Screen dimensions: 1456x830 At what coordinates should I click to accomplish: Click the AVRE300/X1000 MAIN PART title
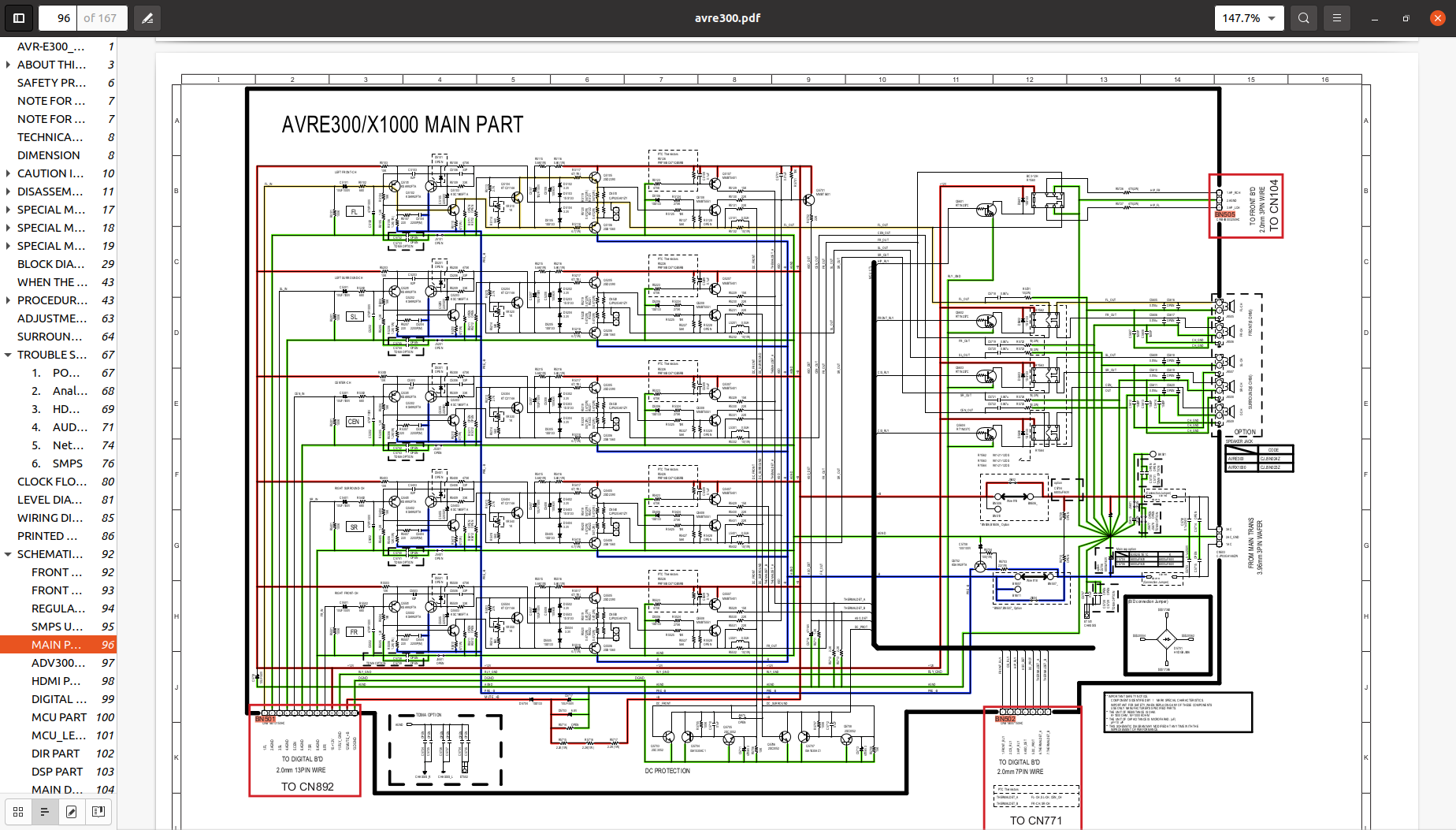[x=403, y=125]
